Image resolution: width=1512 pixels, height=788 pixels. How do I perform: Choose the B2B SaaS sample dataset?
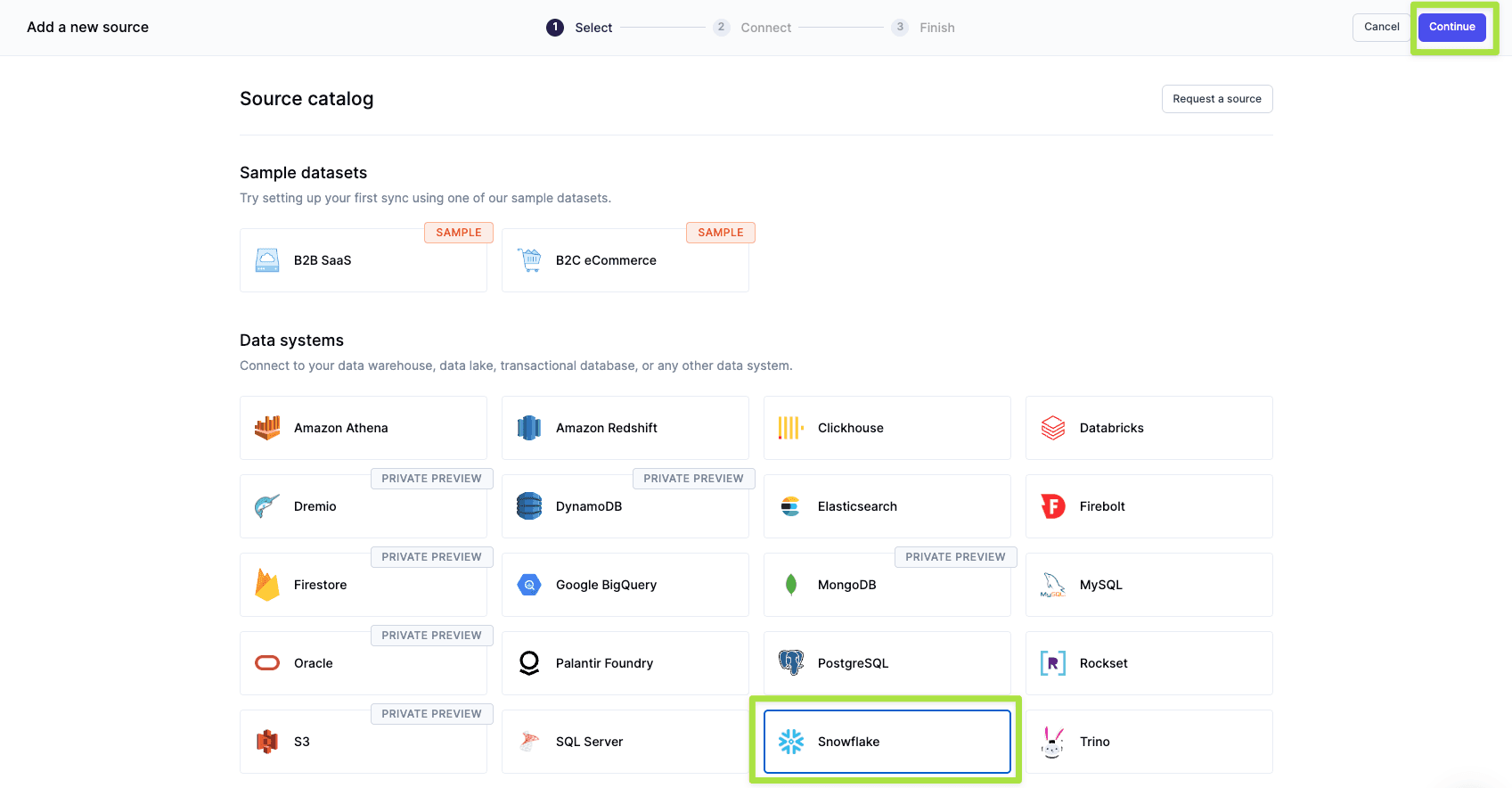364,260
